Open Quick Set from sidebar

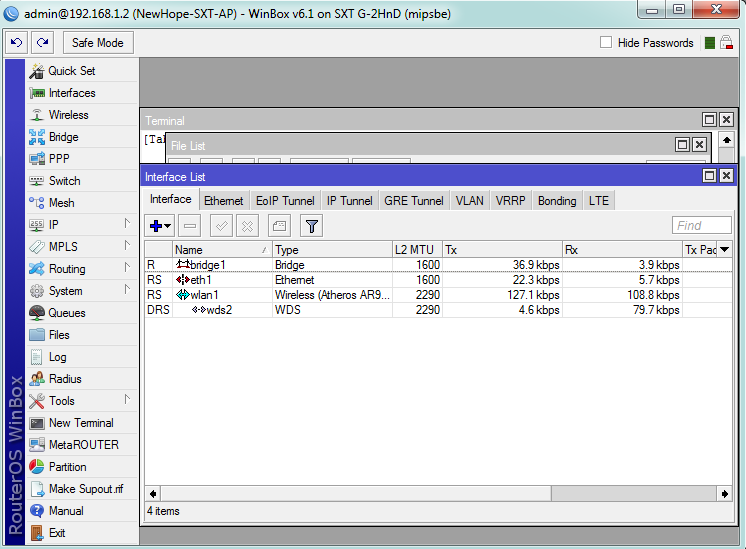[x=82, y=71]
